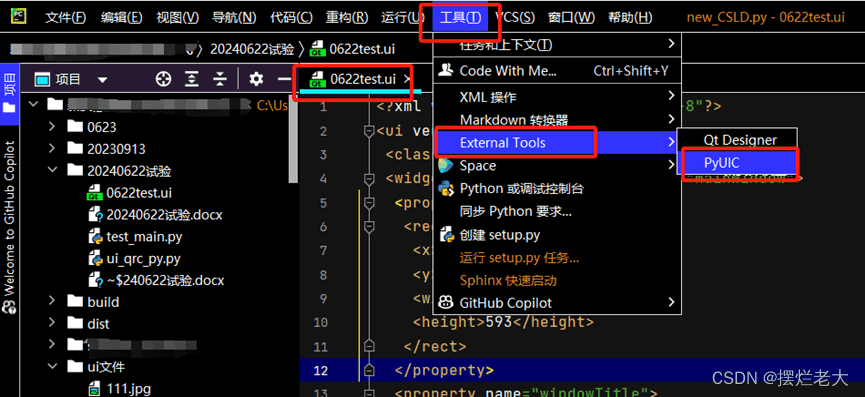Open the 窗口(W) menu
Image resolution: width=865 pixels, height=397 pixels.
[x=572, y=18]
